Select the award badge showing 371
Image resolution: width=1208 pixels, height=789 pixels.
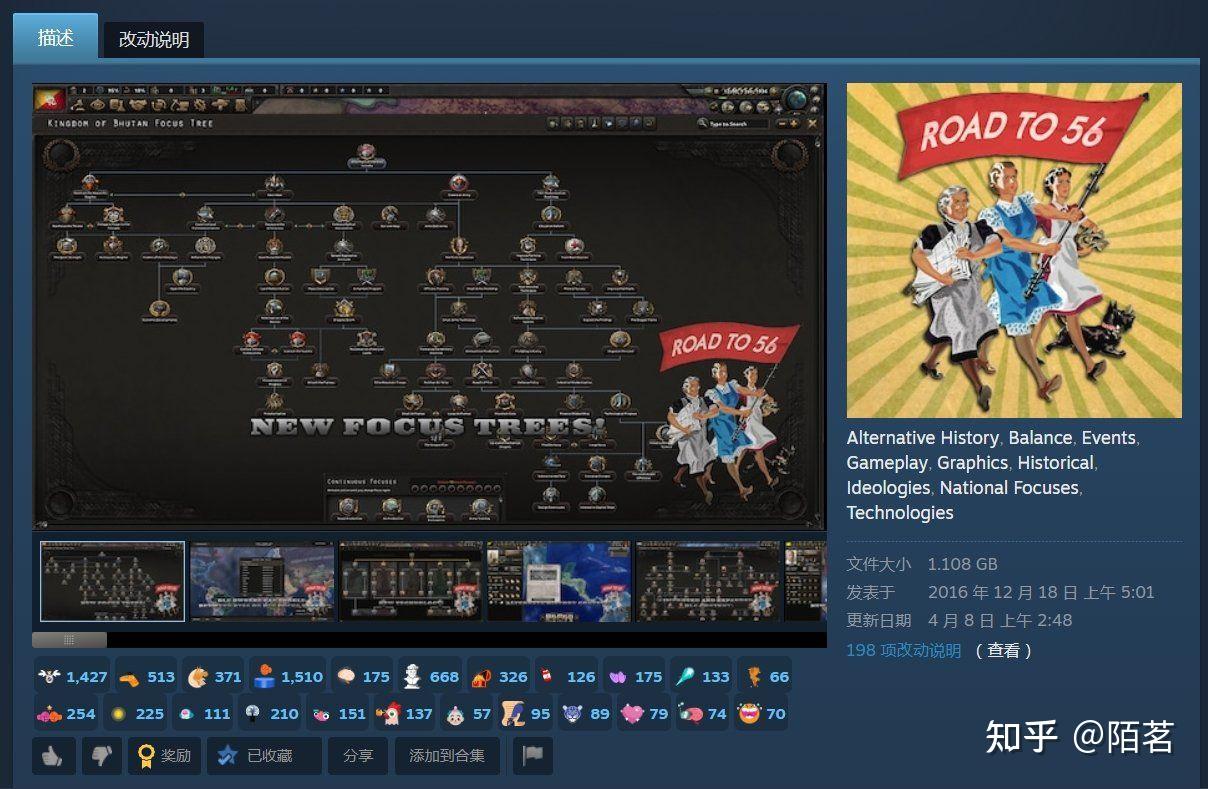click(x=213, y=676)
